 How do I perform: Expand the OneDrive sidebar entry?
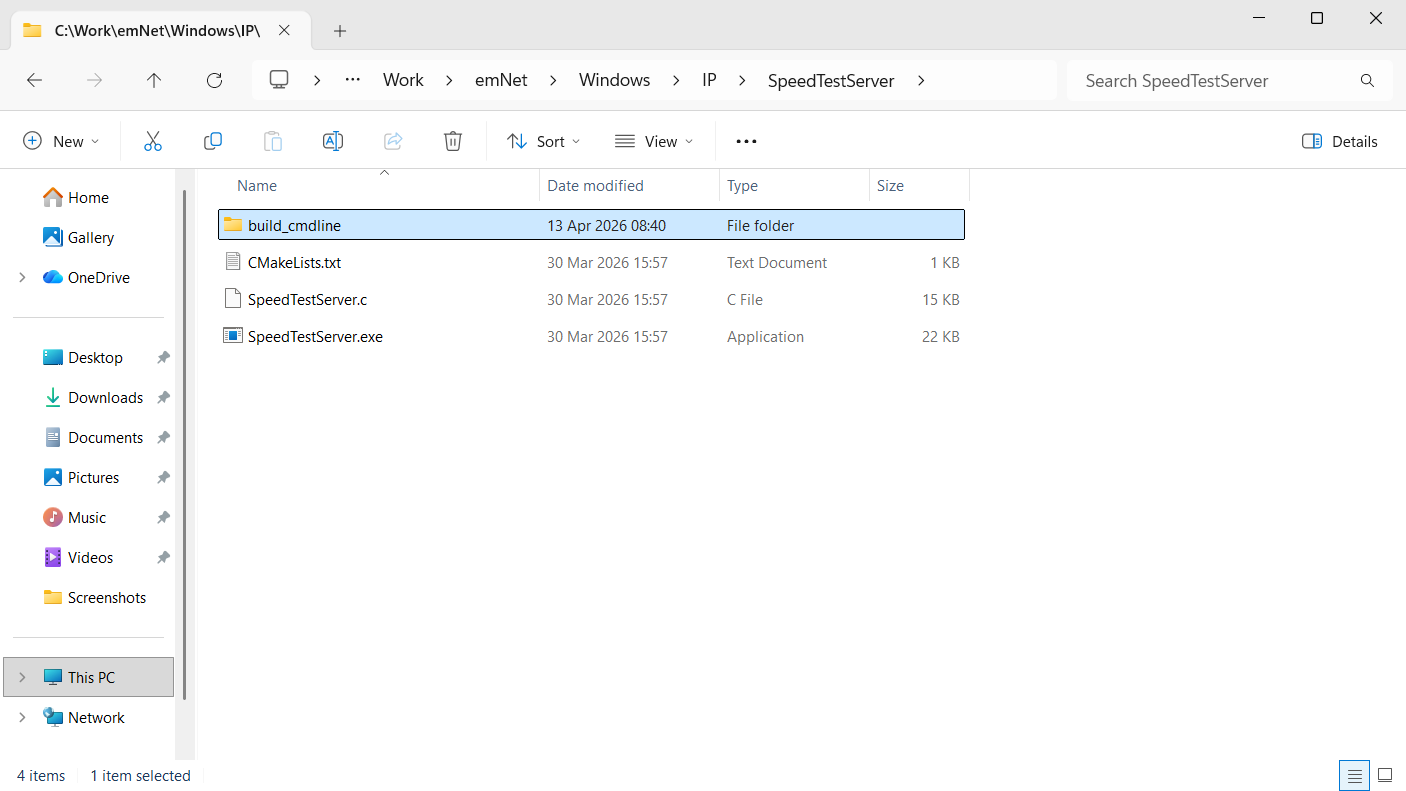[22, 277]
